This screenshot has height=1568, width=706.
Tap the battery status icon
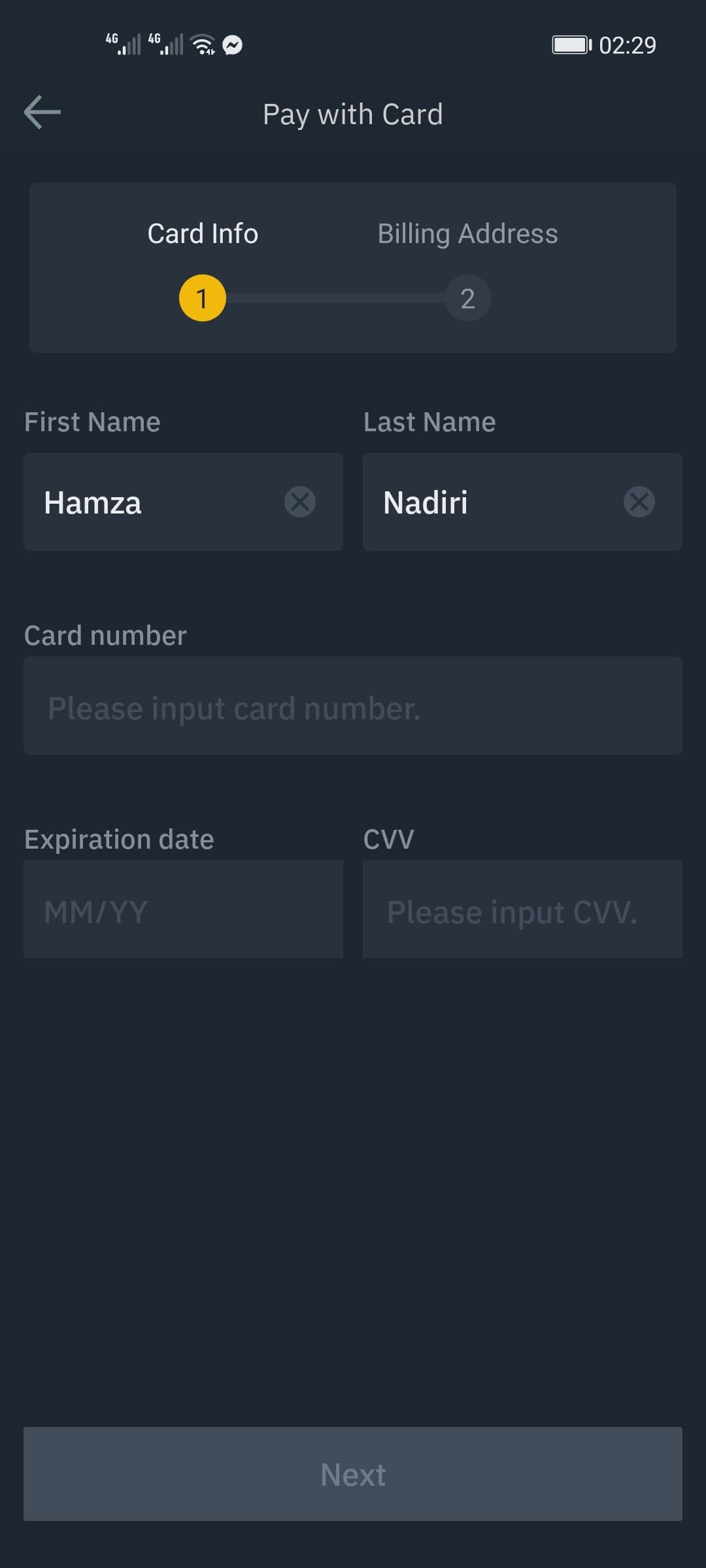click(x=571, y=45)
